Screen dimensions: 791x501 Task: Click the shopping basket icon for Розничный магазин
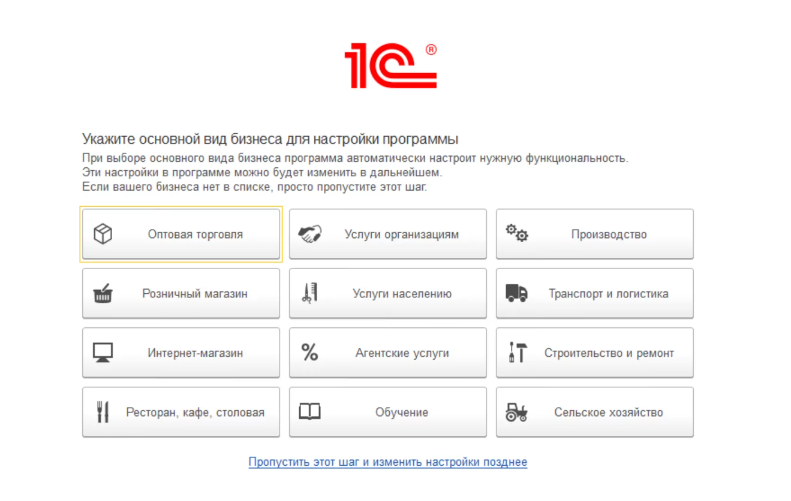(103, 294)
